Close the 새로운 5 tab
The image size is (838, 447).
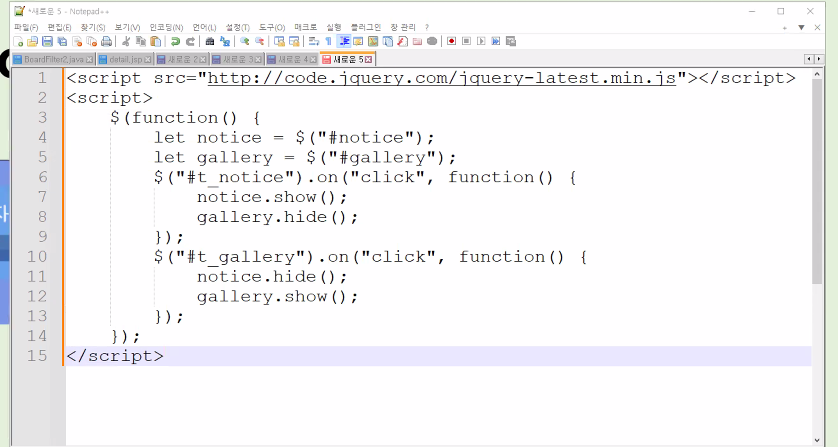click(368, 59)
